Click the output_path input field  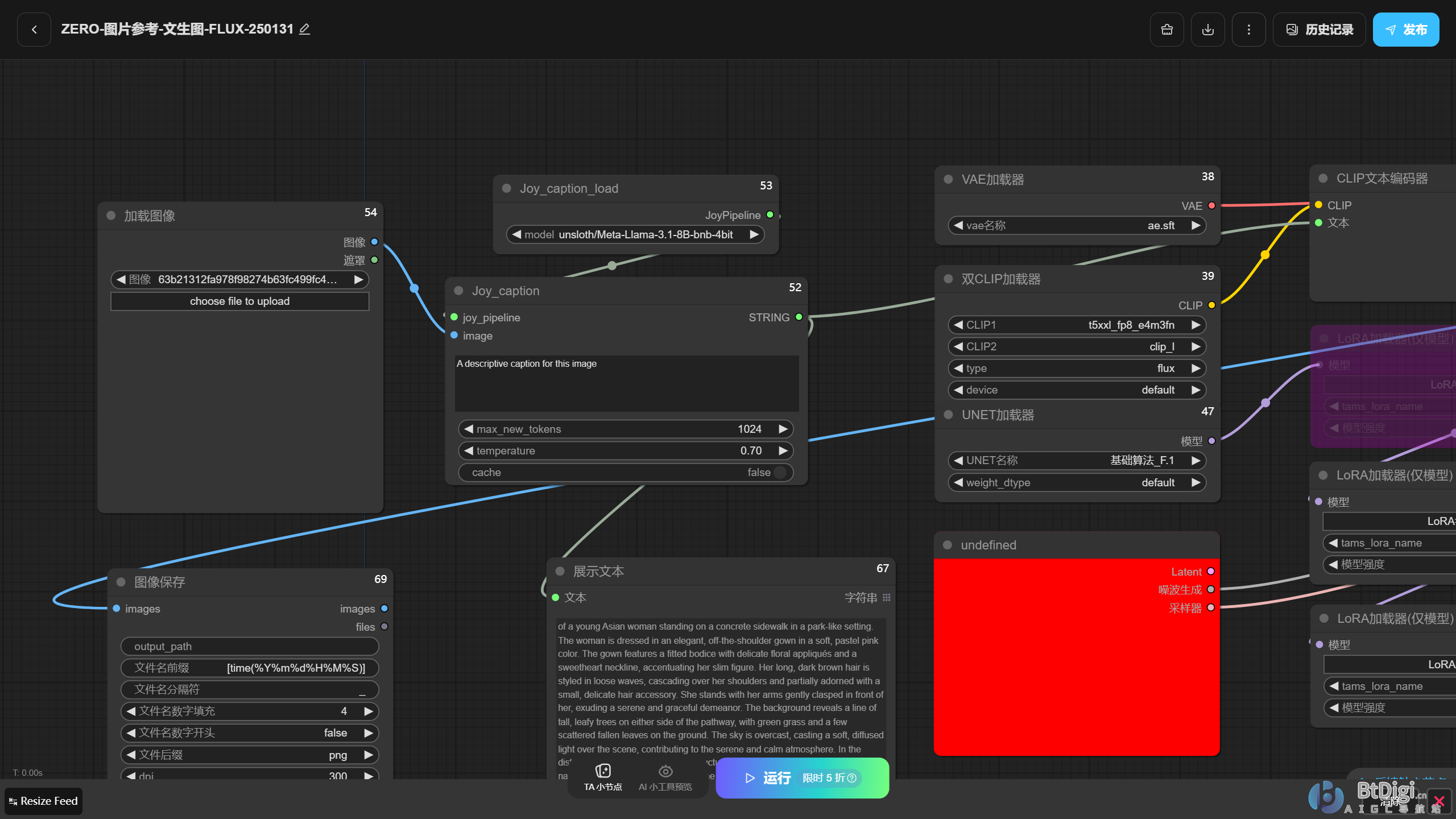point(250,646)
